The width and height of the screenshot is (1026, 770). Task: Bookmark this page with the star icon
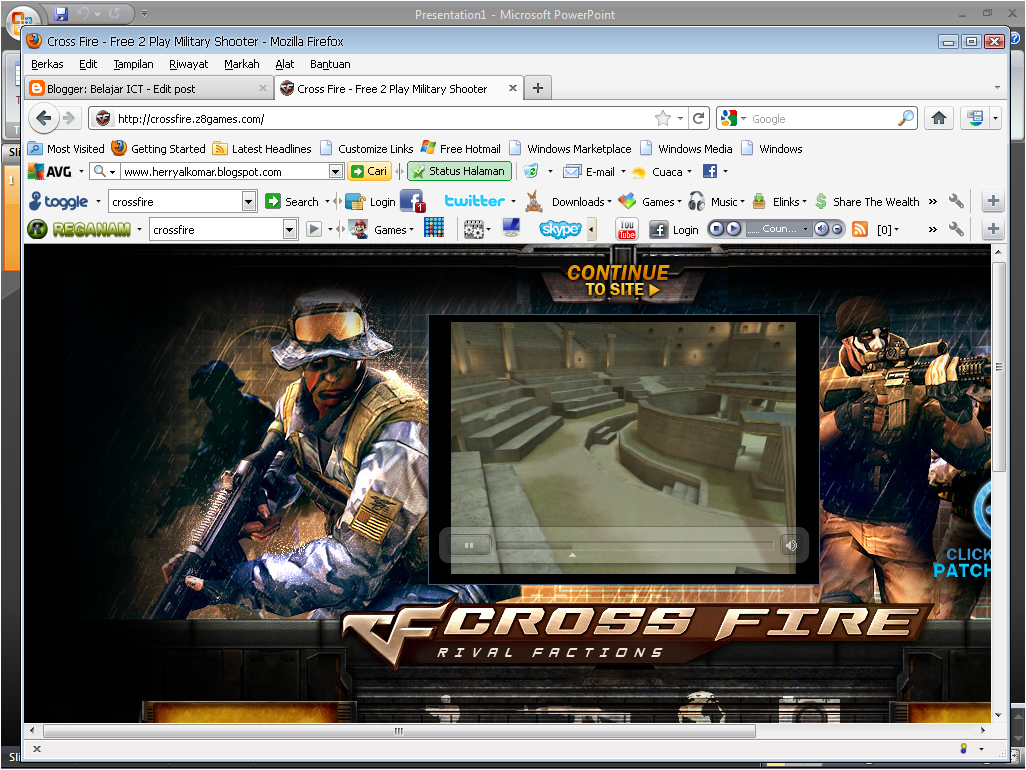[663, 118]
